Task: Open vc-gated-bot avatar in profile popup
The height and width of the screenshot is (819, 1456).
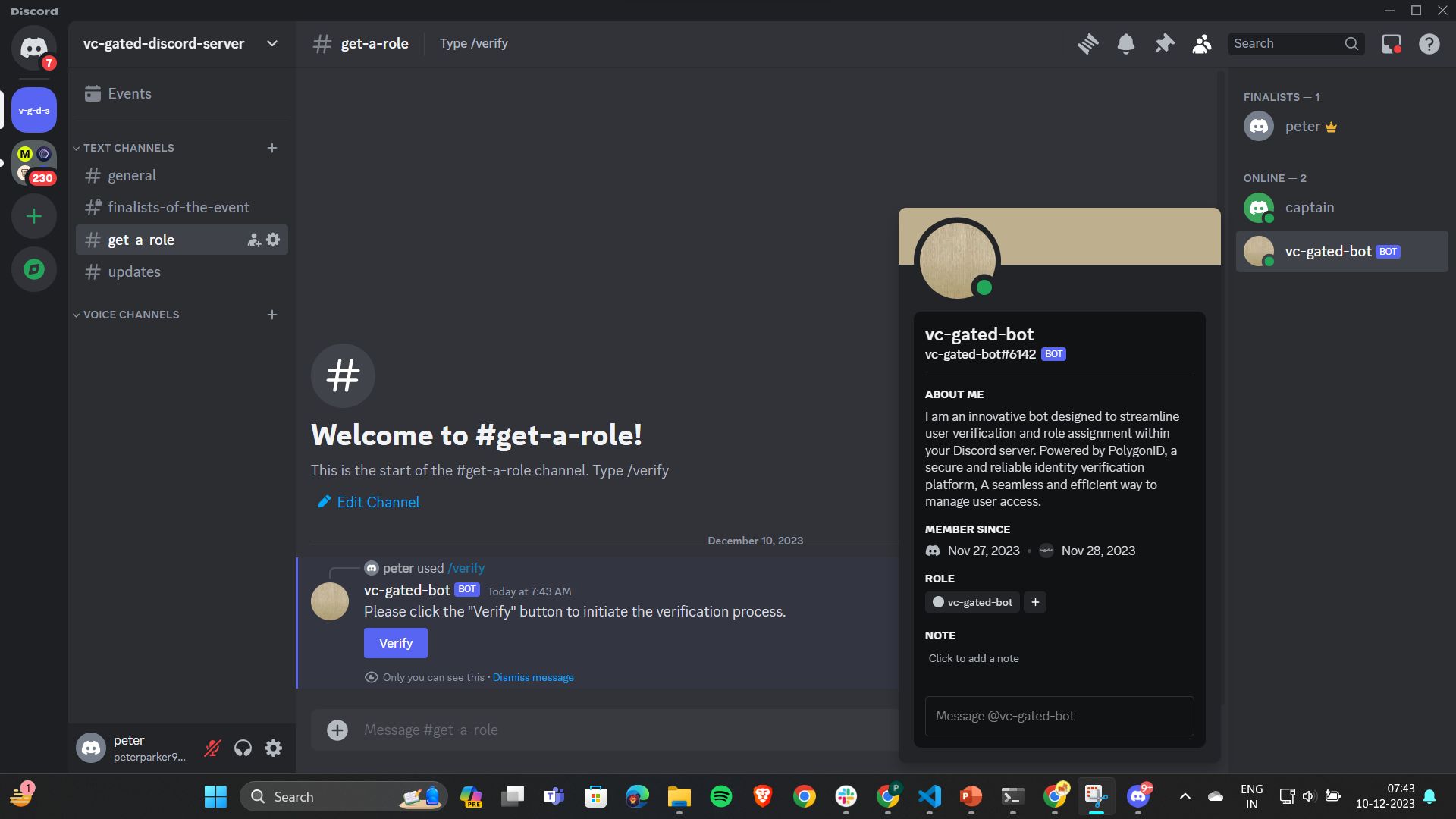Action: click(x=957, y=261)
